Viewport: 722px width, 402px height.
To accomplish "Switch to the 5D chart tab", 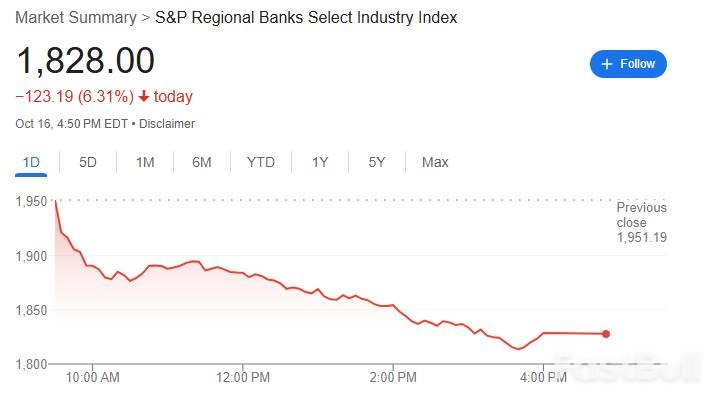I will 88,162.
